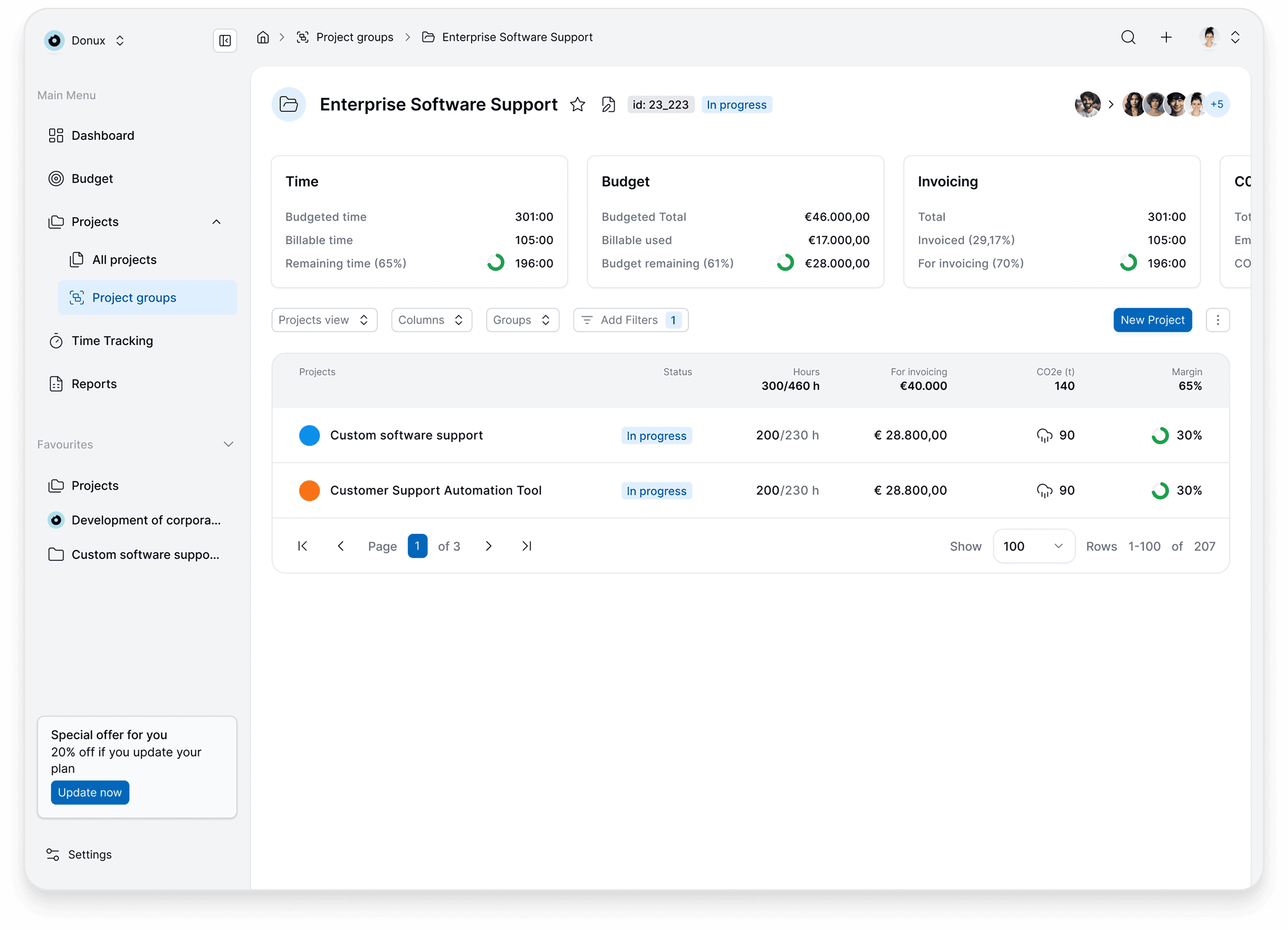This screenshot has height=930, width=1288.
Task: Open the Columns dropdown
Action: pos(431,320)
